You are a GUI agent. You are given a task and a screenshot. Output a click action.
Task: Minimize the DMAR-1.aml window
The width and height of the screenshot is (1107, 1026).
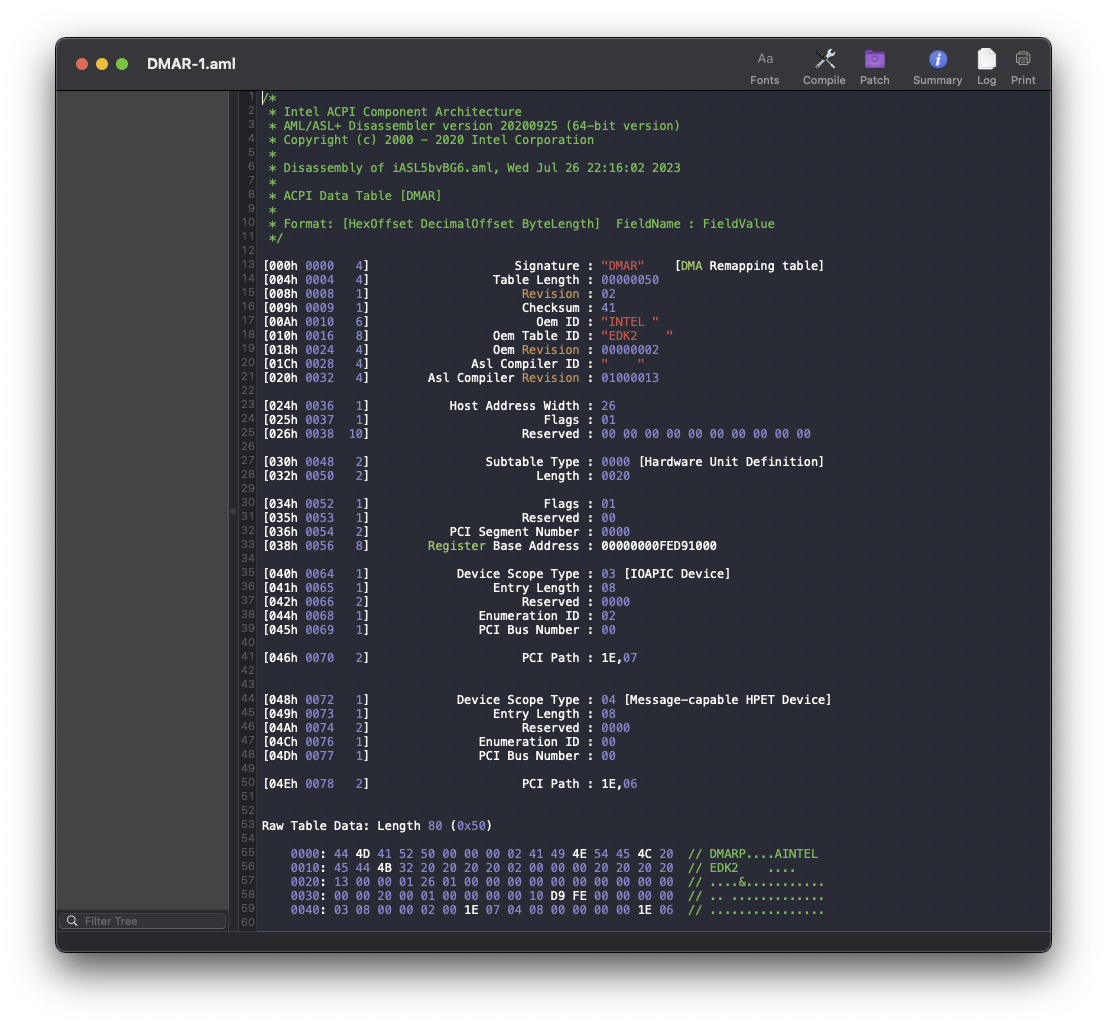(x=101, y=63)
